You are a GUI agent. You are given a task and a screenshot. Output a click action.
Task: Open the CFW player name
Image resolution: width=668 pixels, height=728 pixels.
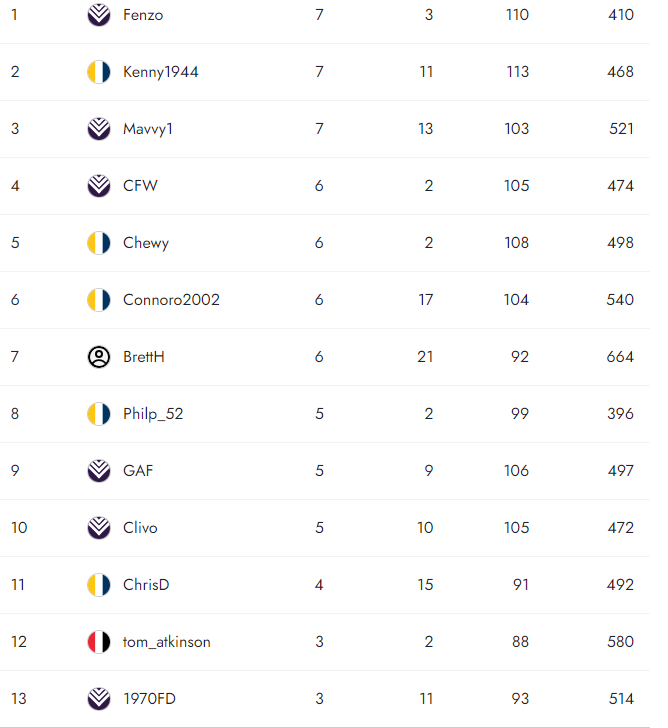click(x=140, y=186)
